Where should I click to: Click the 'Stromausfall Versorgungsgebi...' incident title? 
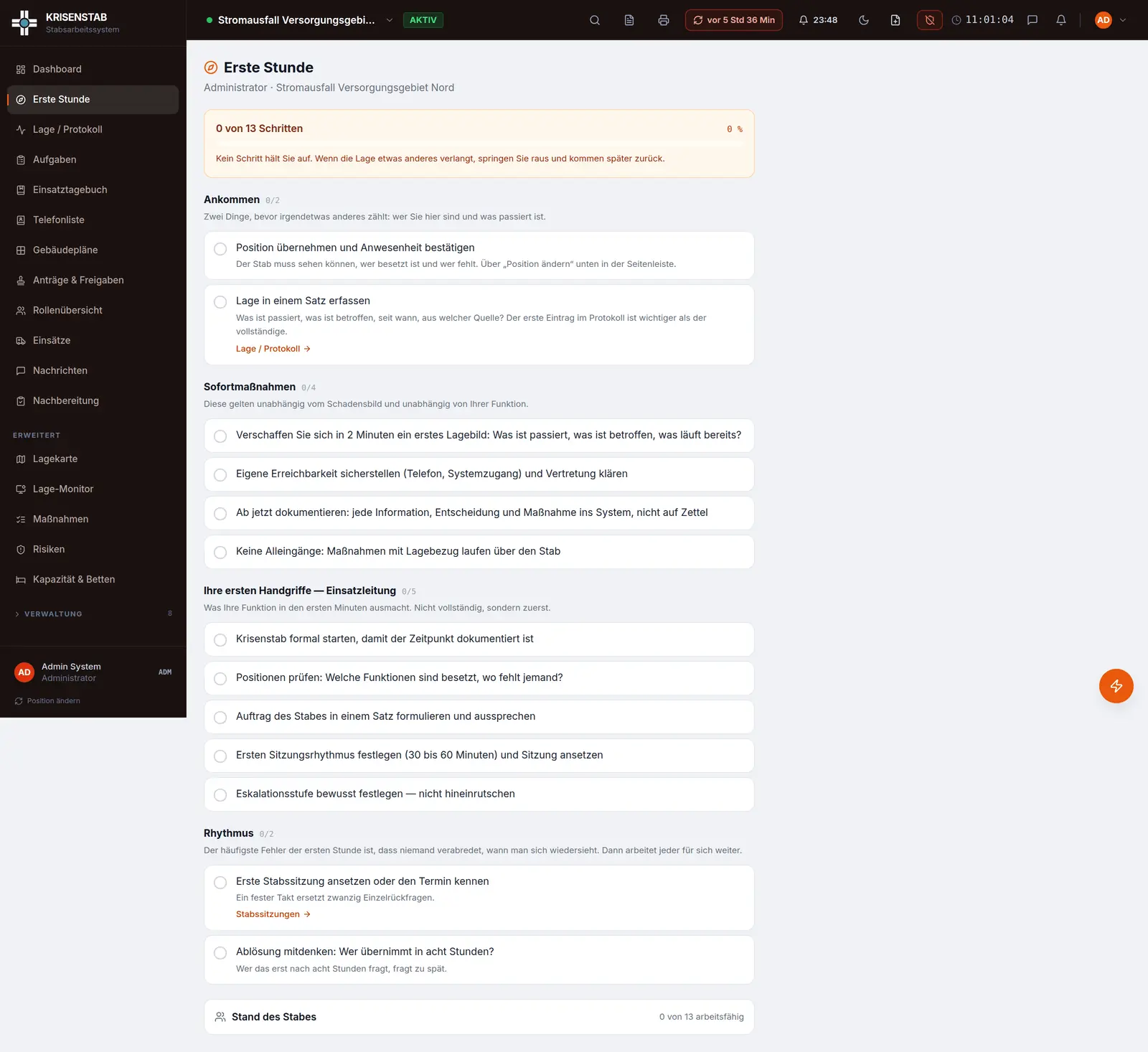(296, 20)
